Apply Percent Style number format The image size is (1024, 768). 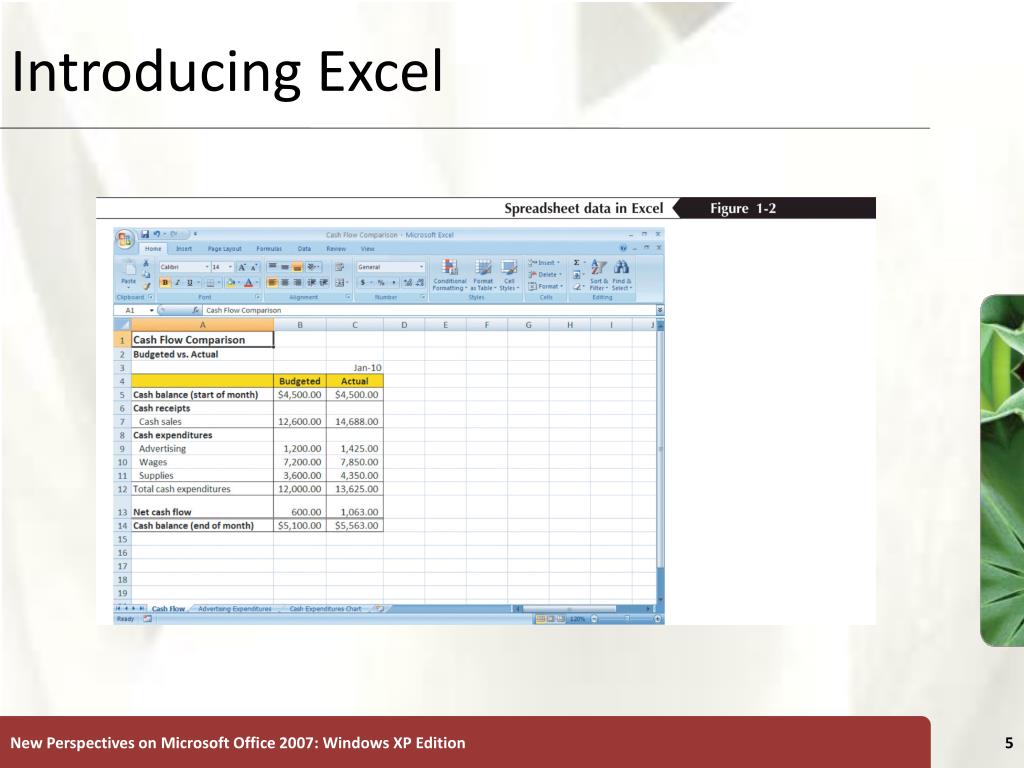pos(381,283)
